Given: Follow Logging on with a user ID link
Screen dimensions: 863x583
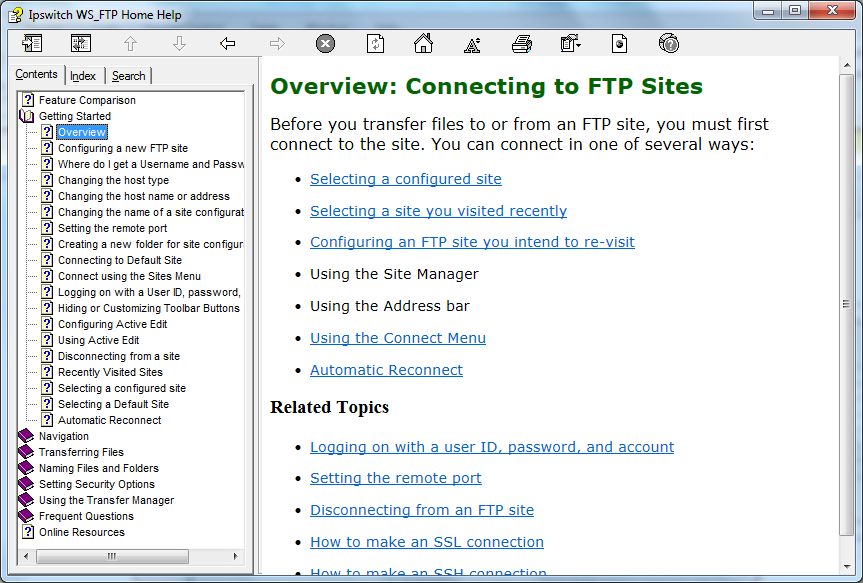Looking at the screenshot, I should point(491,447).
